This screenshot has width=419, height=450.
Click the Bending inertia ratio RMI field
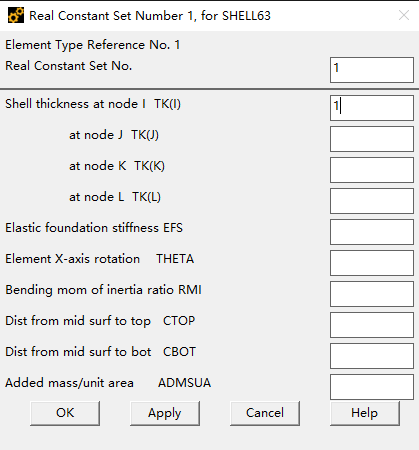pyautogui.click(x=372, y=294)
